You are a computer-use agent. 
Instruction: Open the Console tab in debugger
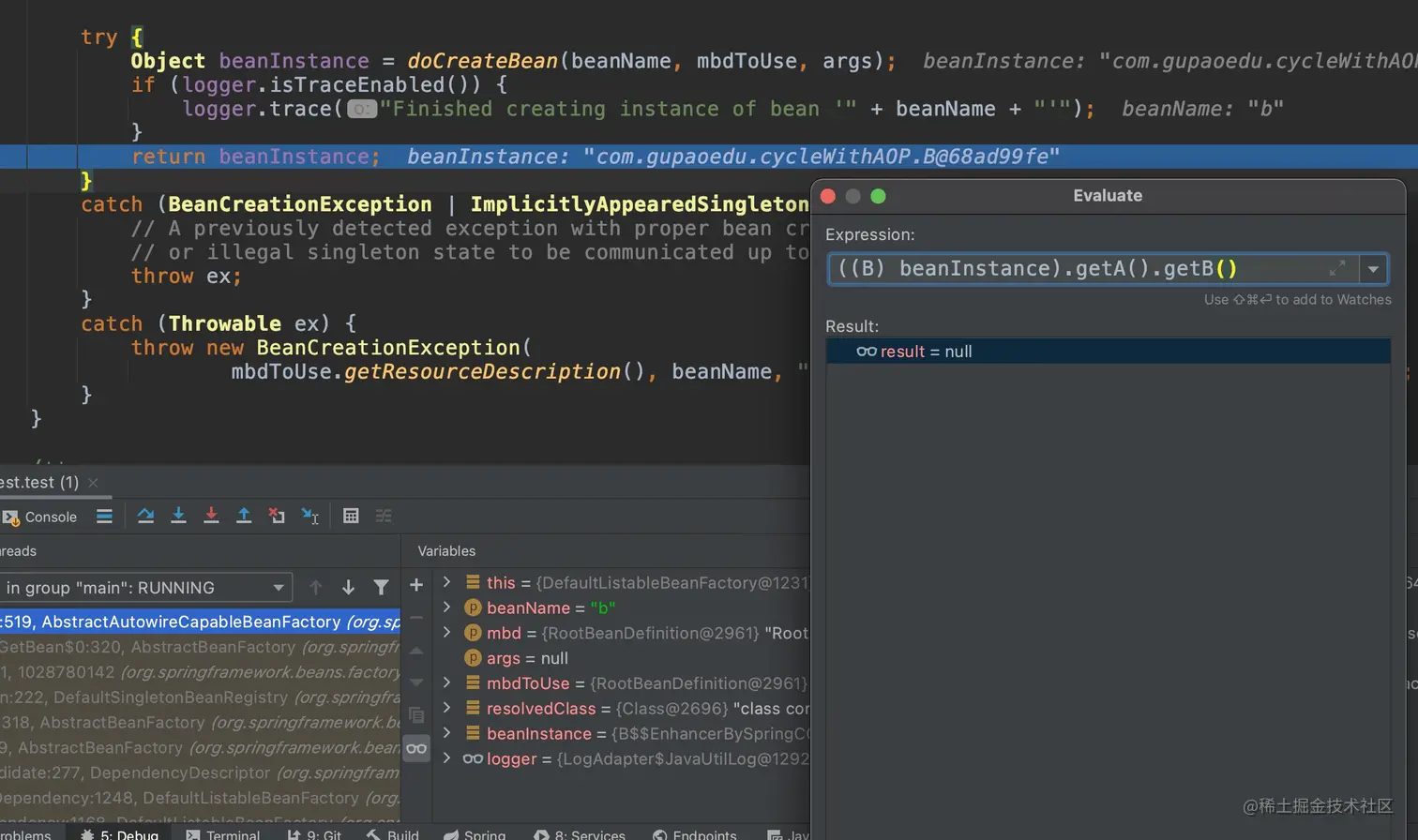click(x=40, y=517)
